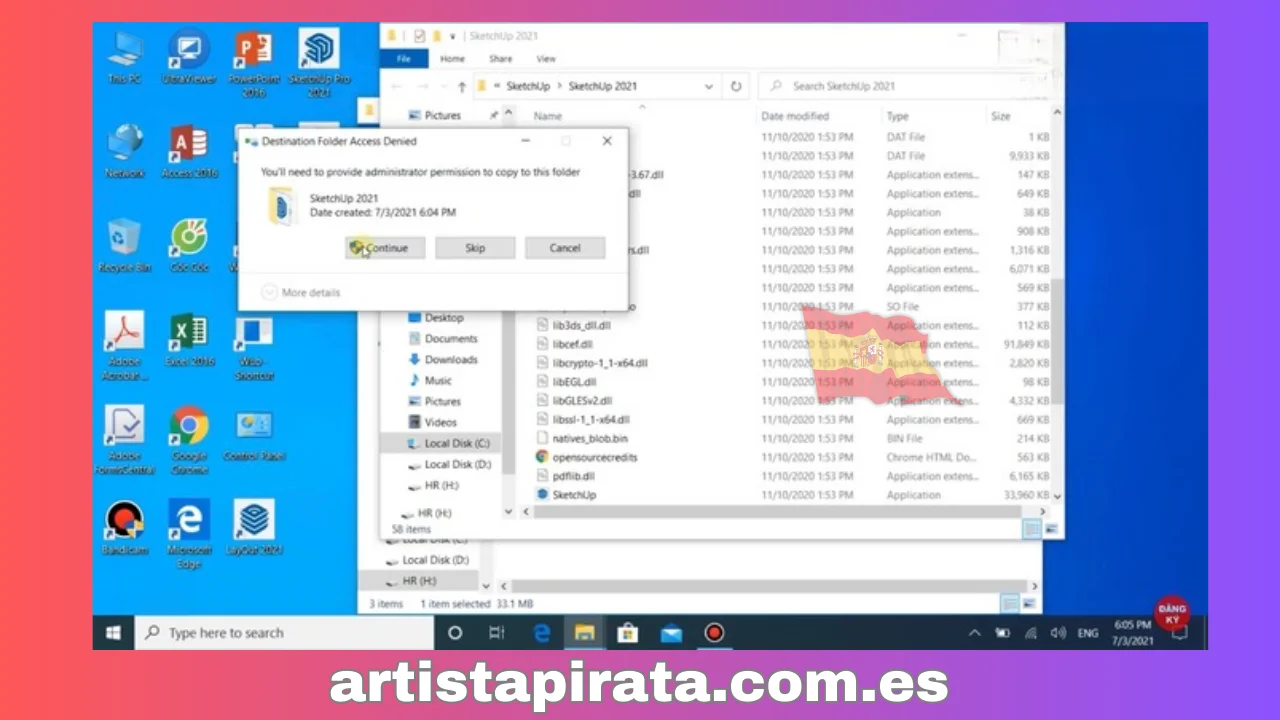Switch to File Explorer on the taskbar
This screenshot has width=1280, height=720.
pyautogui.click(x=585, y=633)
